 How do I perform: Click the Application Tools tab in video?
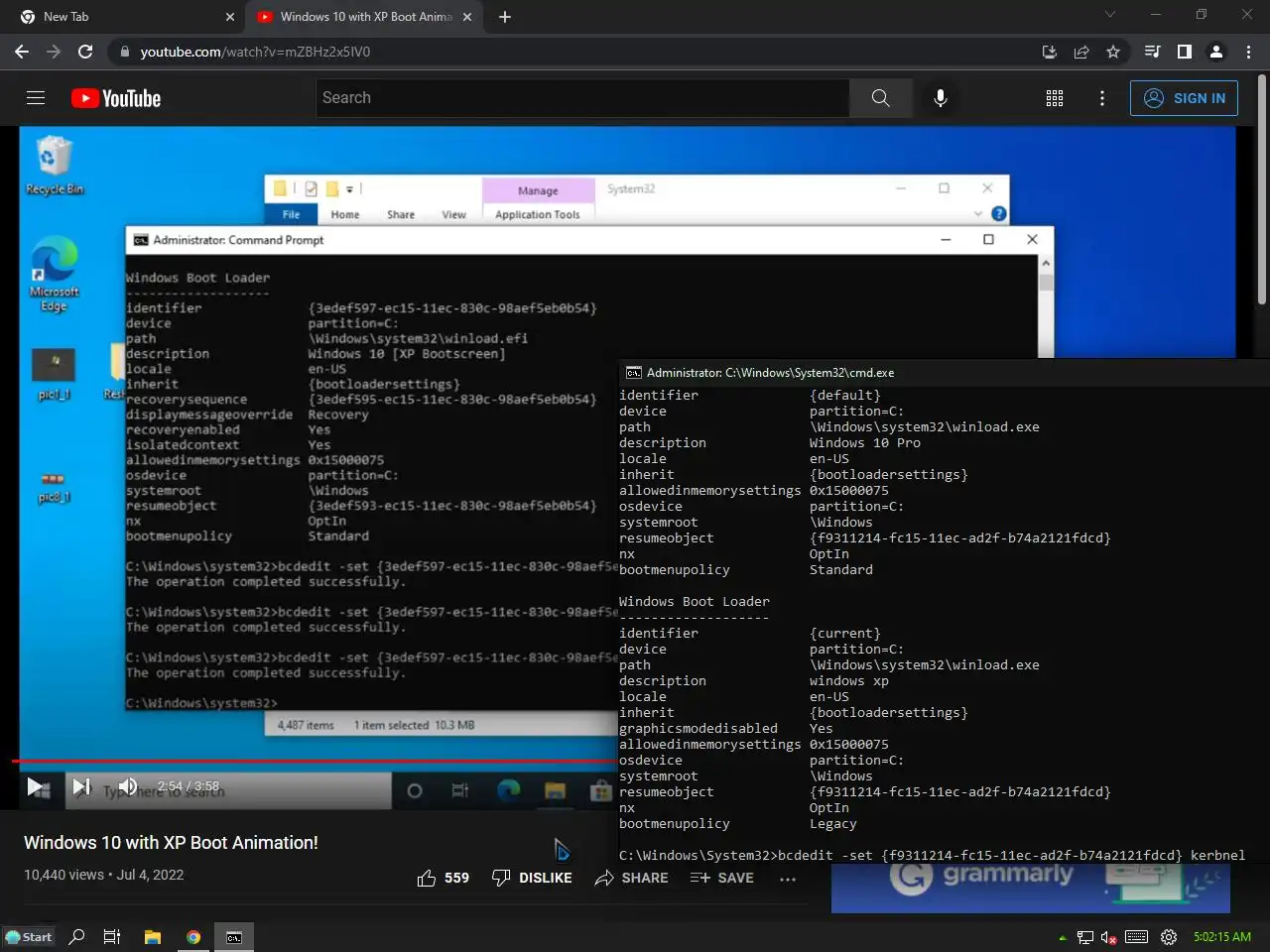coord(538,214)
